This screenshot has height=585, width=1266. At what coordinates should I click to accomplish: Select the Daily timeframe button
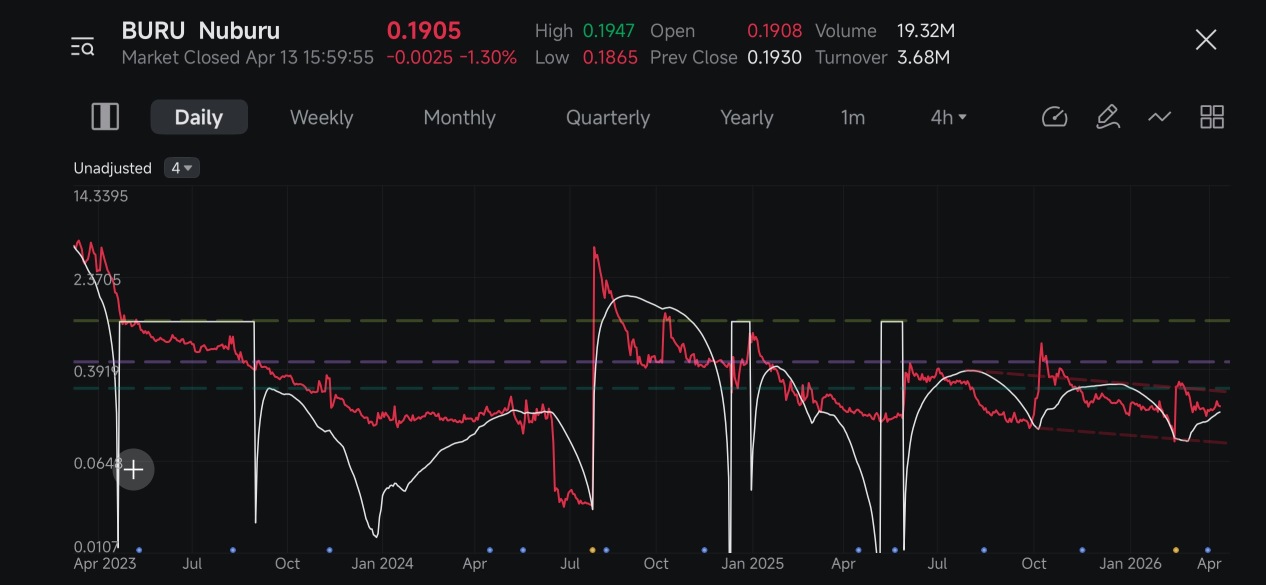pyautogui.click(x=199, y=117)
